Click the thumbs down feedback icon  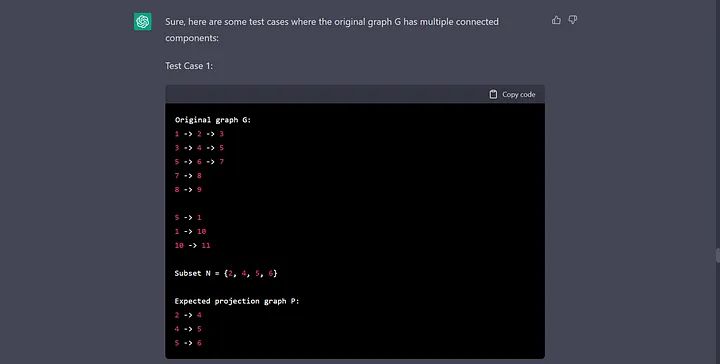573,20
